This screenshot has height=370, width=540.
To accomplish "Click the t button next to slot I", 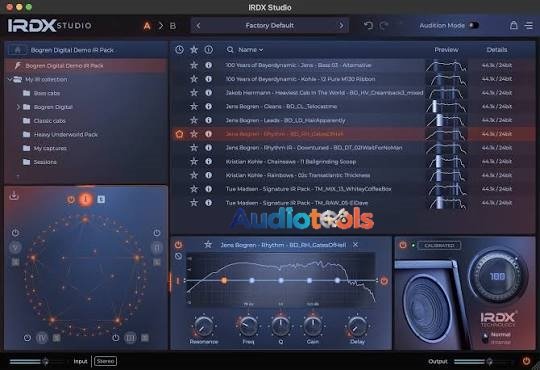I will click(101, 199).
